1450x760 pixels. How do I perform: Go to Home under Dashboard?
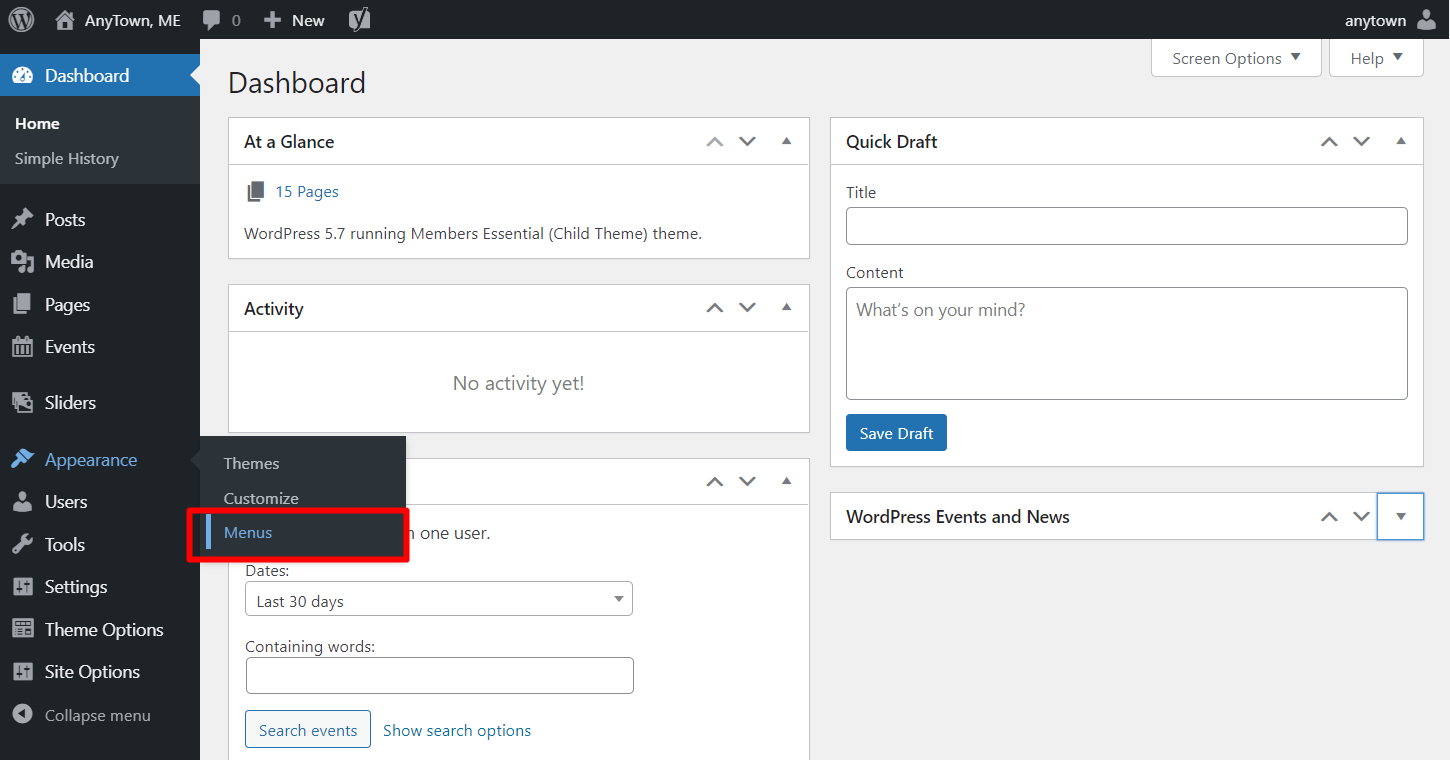37,124
